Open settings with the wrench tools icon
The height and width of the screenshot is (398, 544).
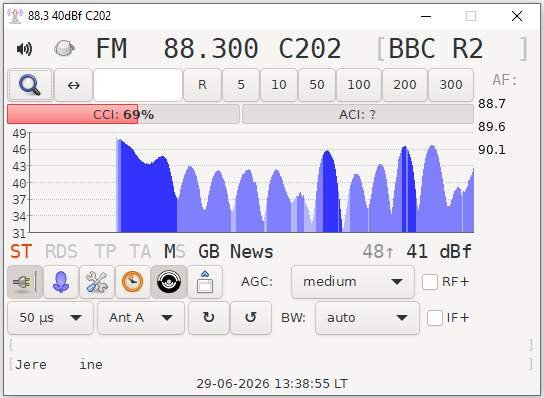click(x=97, y=282)
